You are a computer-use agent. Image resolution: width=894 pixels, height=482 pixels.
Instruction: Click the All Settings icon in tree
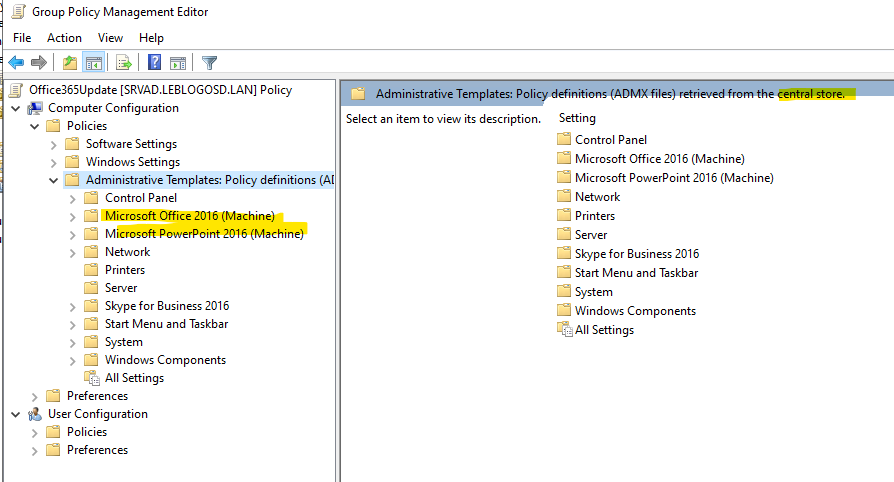(x=92, y=378)
